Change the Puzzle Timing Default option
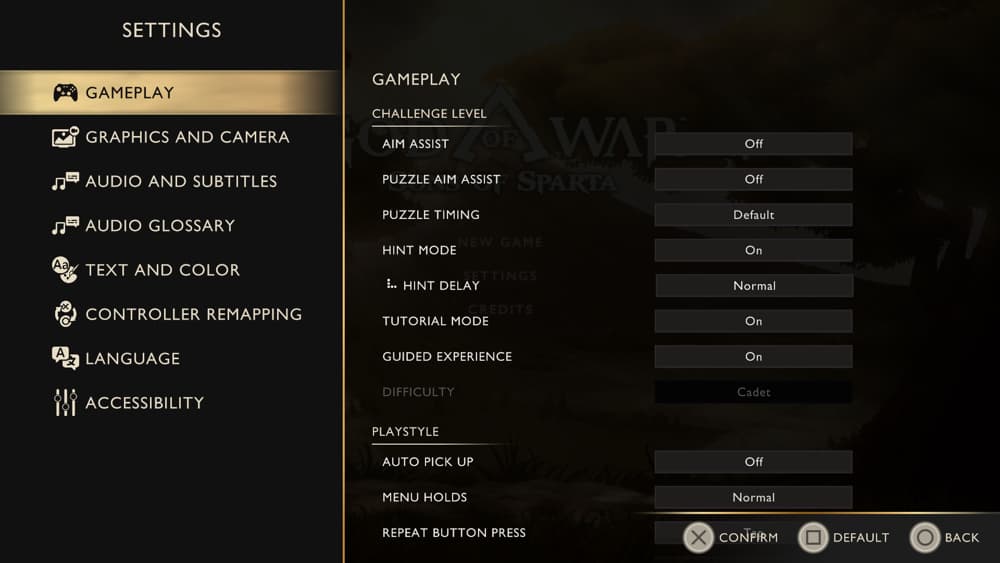Viewport: 1000px width, 563px height. click(753, 215)
